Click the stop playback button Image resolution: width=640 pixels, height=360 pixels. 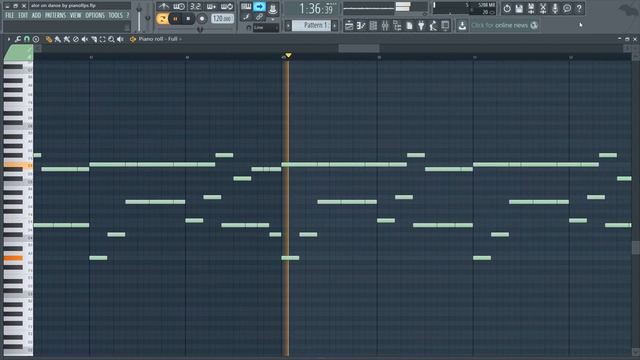188,19
